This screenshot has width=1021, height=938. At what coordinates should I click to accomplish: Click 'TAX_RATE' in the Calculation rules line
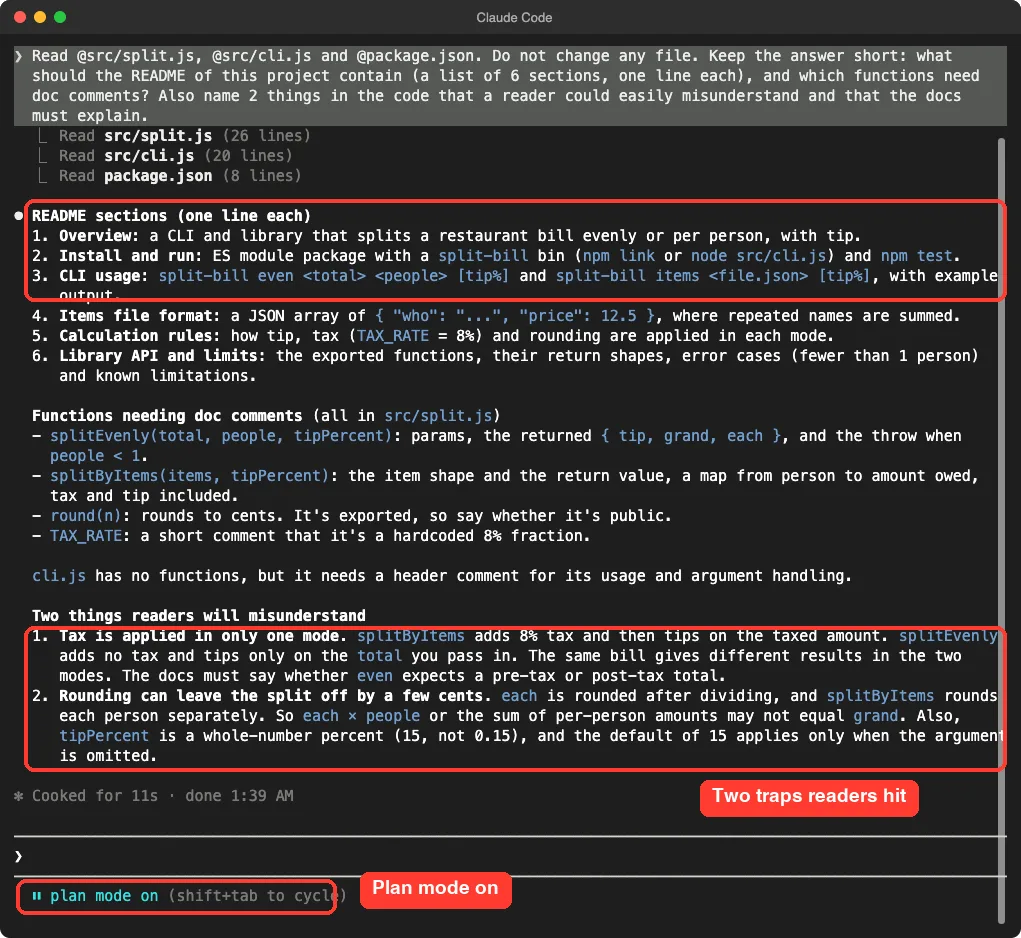[x=393, y=336]
